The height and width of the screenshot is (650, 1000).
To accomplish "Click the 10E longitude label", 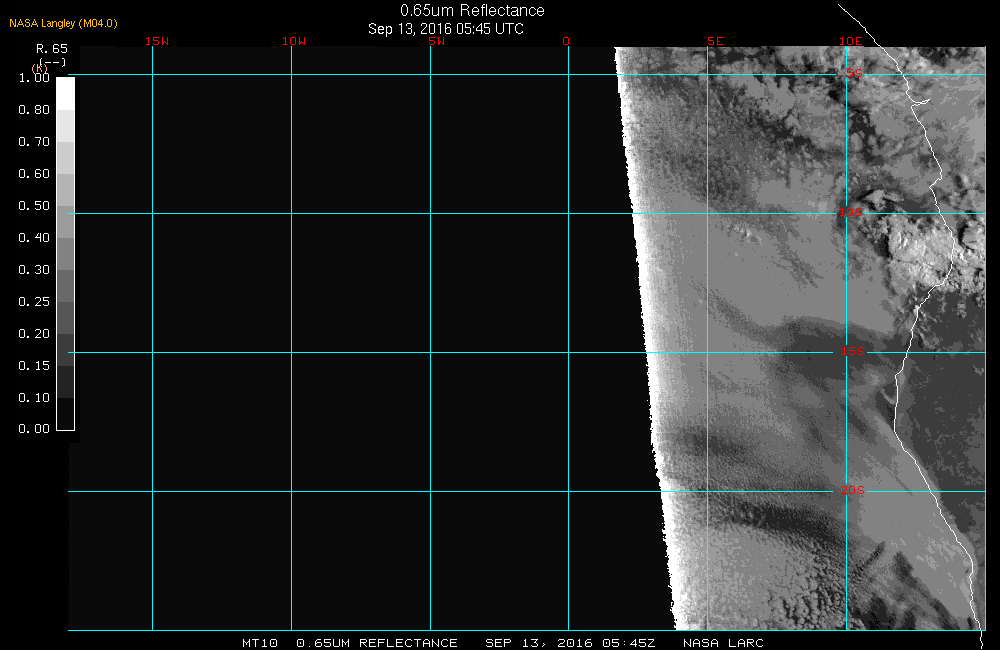I will 850,41.
